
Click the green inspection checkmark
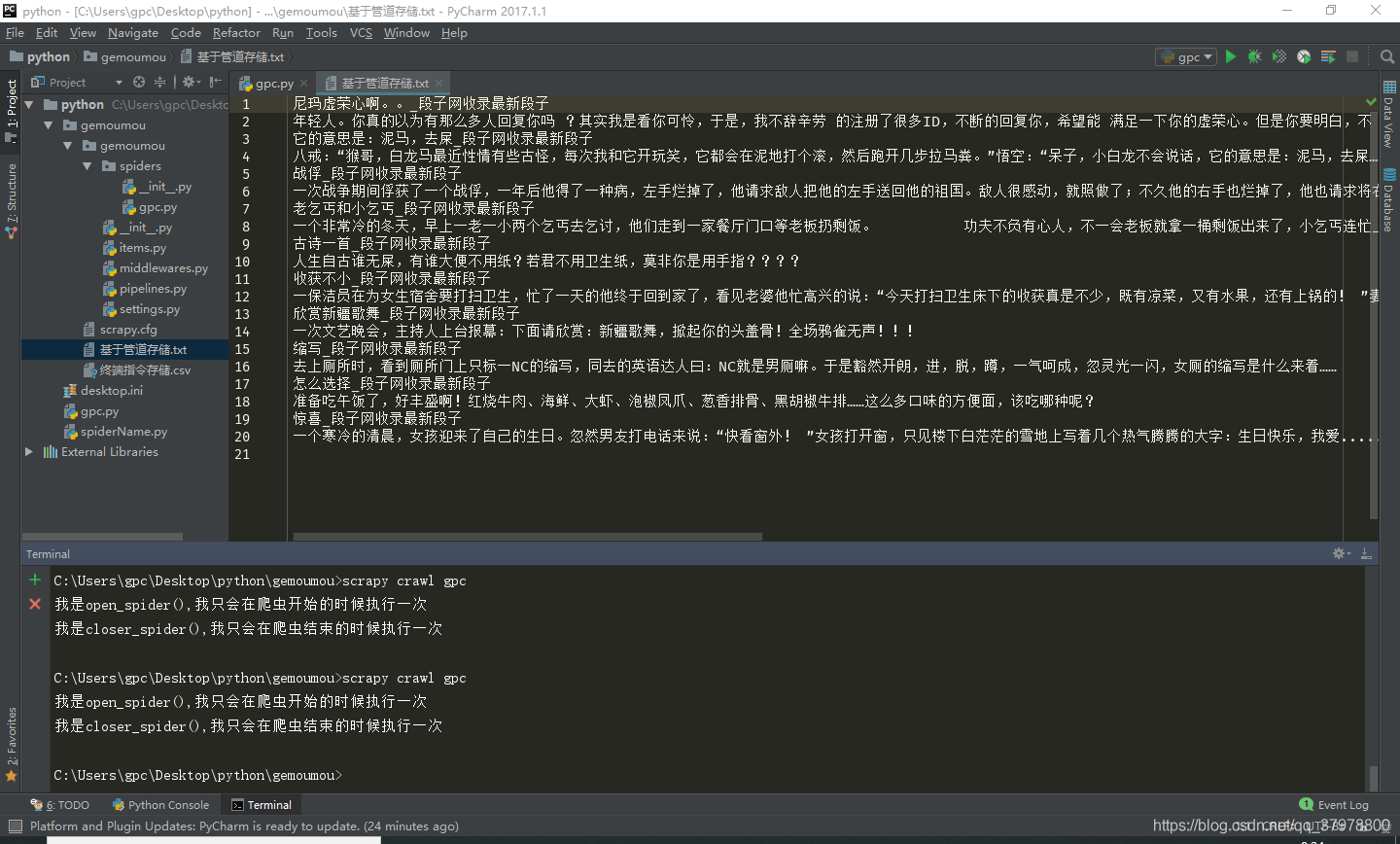point(1371,101)
